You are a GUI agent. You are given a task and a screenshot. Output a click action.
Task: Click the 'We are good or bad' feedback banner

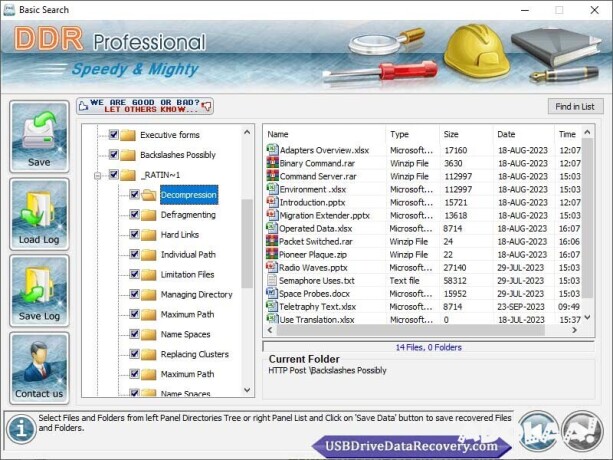(x=145, y=106)
